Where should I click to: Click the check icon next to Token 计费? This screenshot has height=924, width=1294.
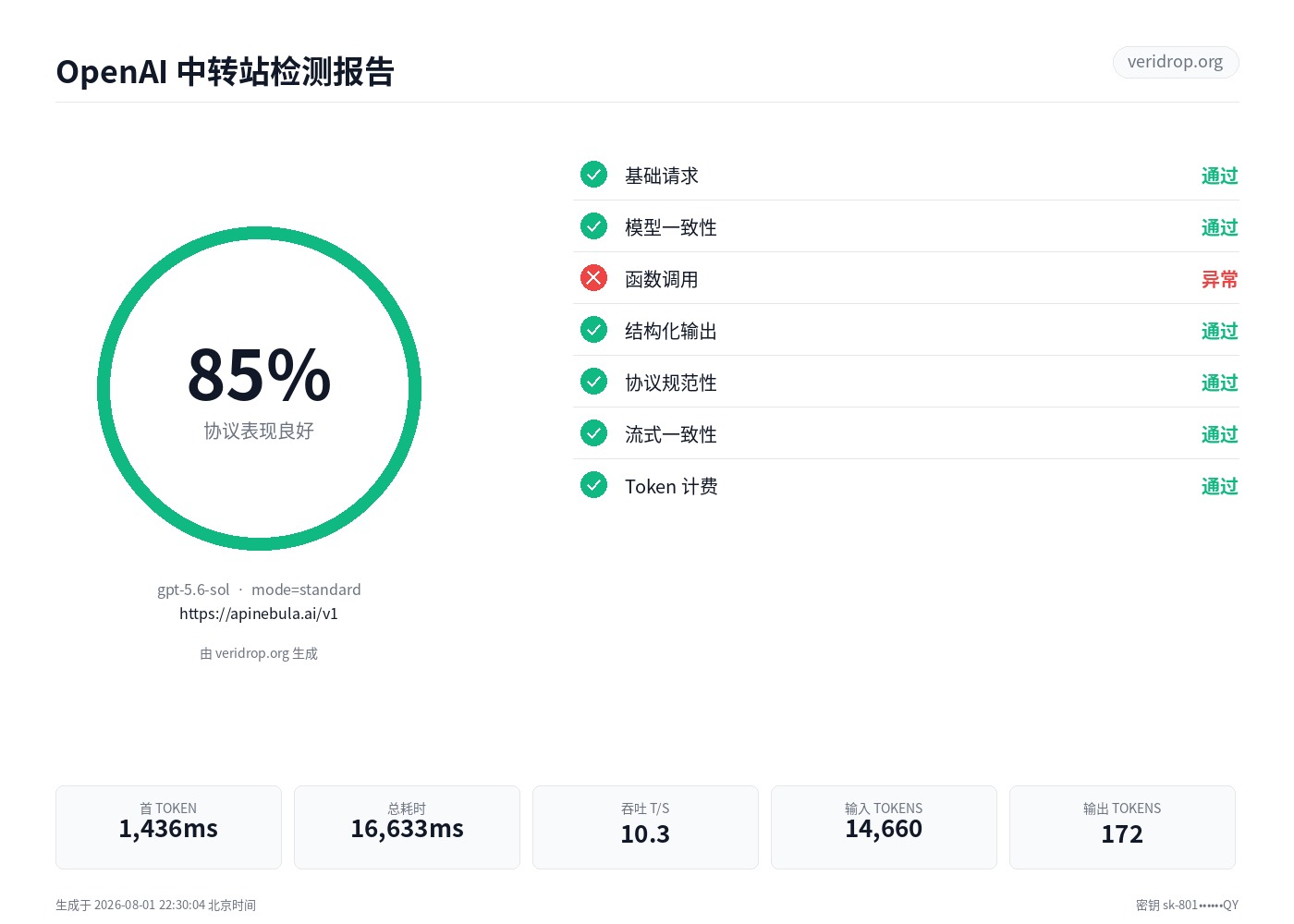click(593, 485)
